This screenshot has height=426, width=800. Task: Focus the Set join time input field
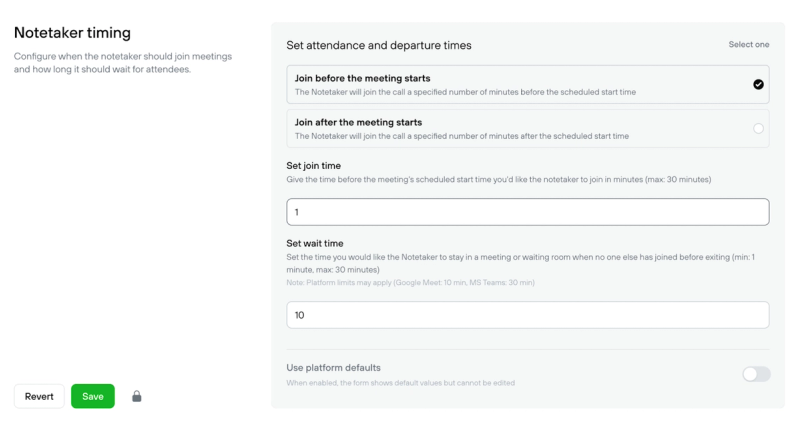[527, 212]
